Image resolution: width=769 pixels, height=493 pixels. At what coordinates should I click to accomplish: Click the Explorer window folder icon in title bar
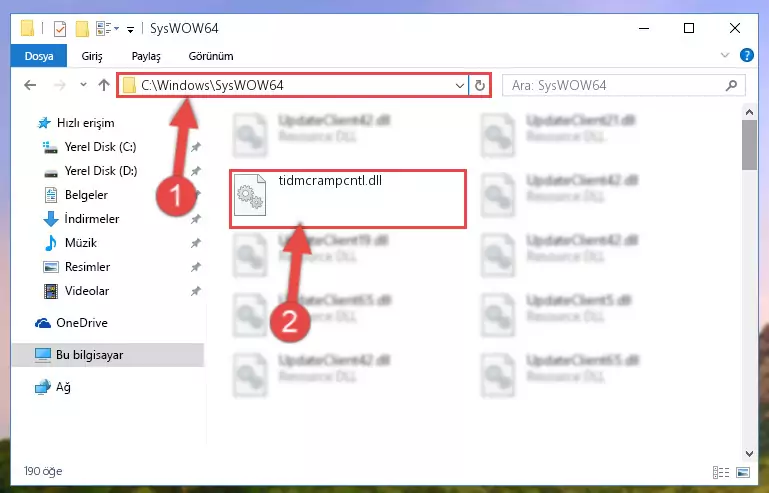coord(27,28)
